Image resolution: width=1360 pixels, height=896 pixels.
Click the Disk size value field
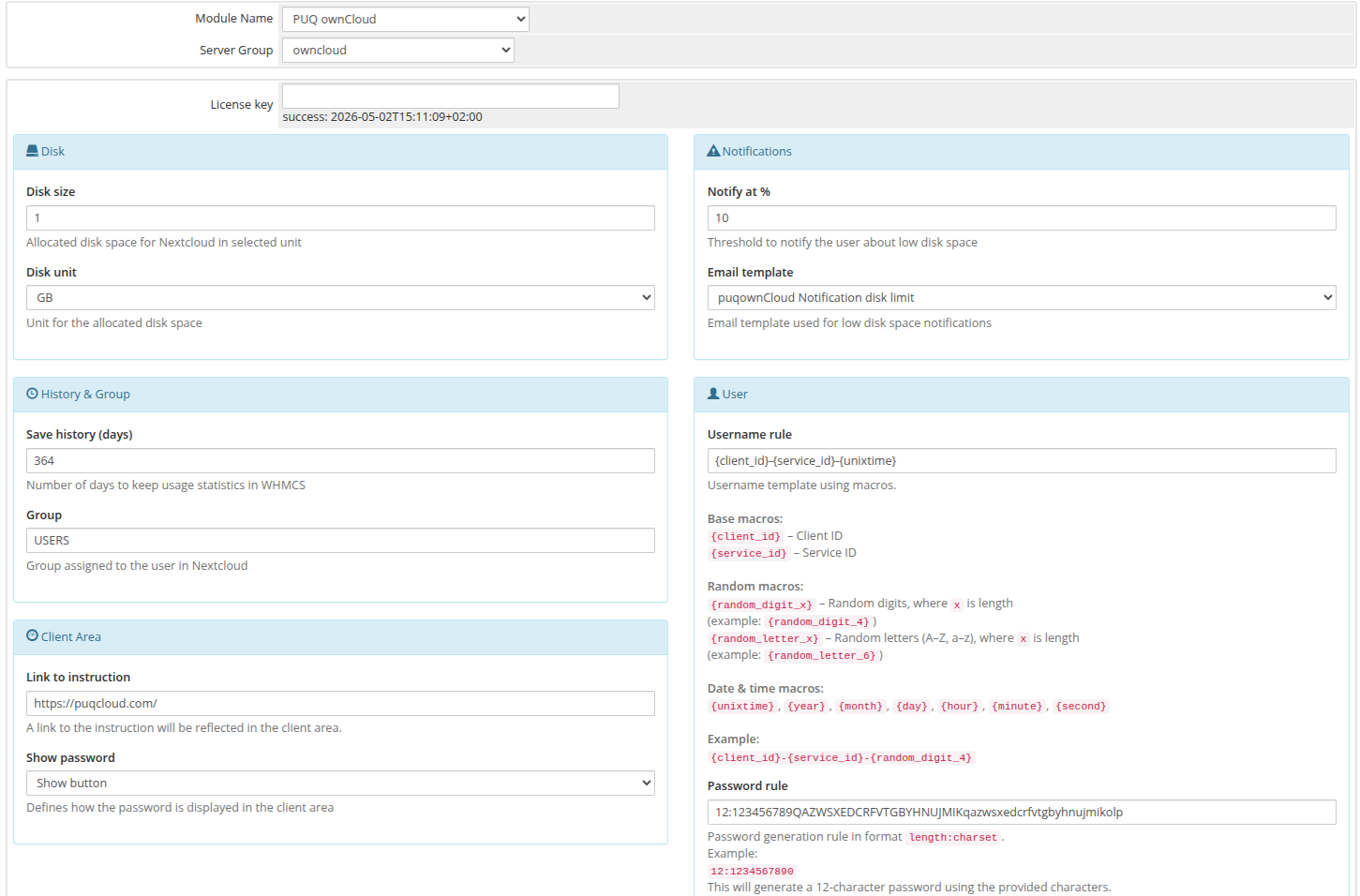point(339,217)
